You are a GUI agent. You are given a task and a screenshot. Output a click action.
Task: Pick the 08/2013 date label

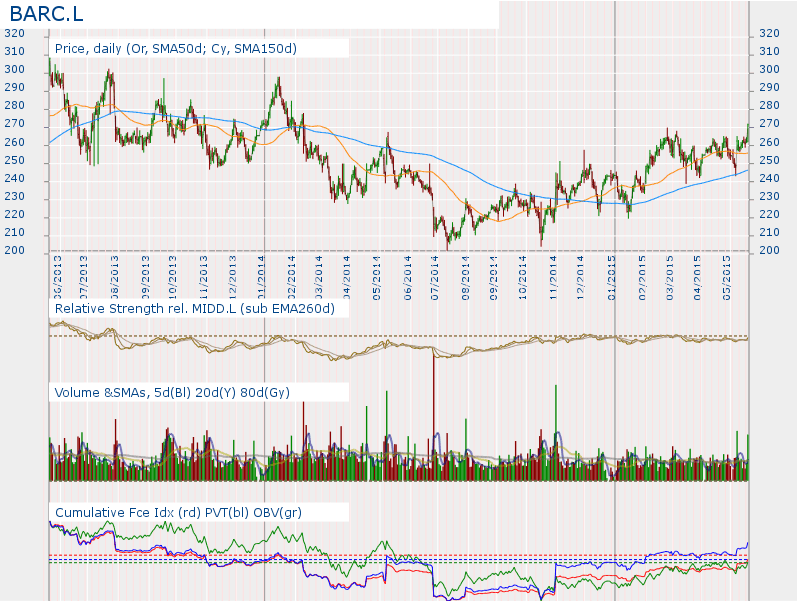(x=115, y=276)
